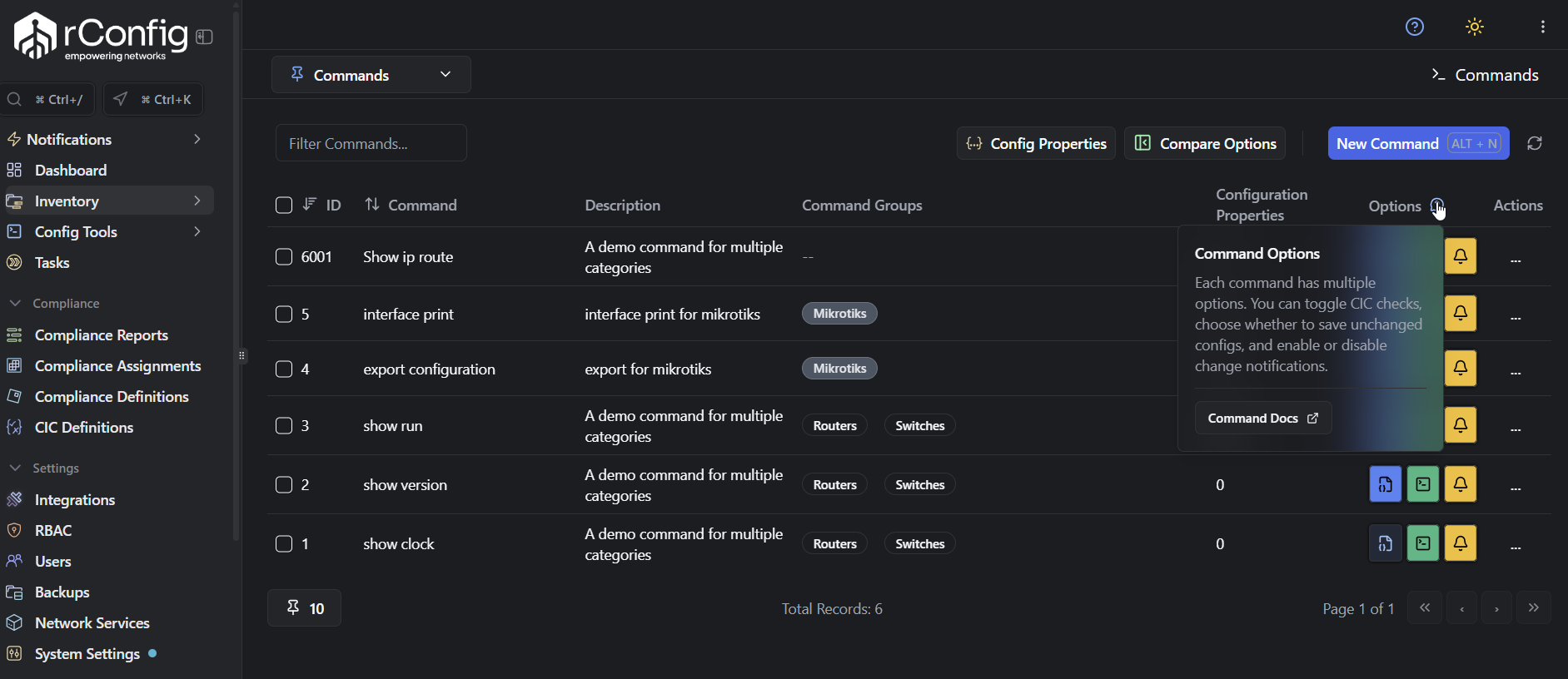Collapse the Settings section
This screenshot has width=1568, height=679.
point(43,468)
